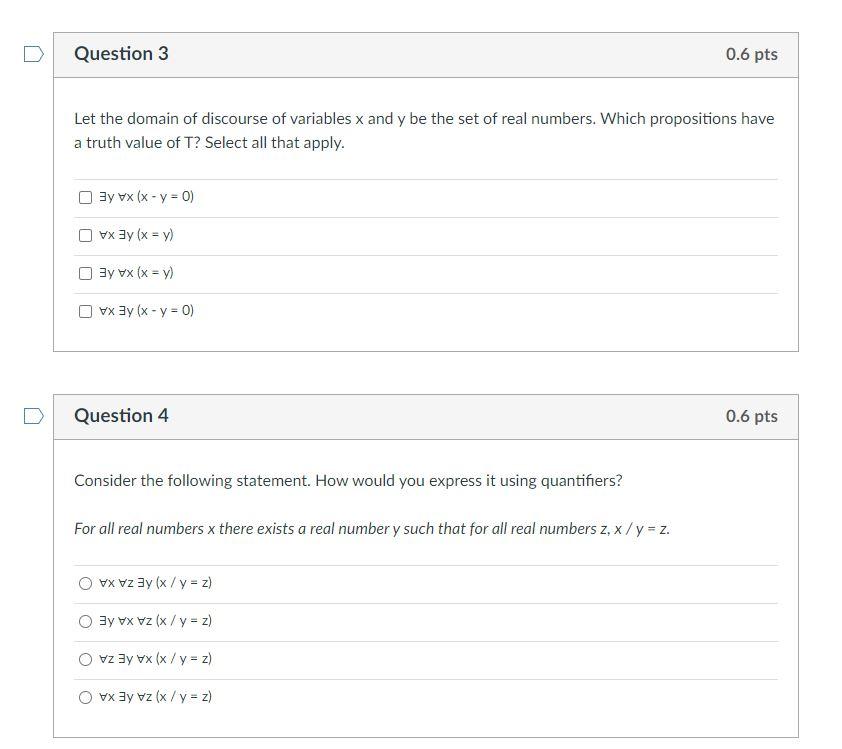Select answer ∀x ∃y ∀z (x / y = z)
The height and width of the screenshot is (749, 842).
coord(86,697)
